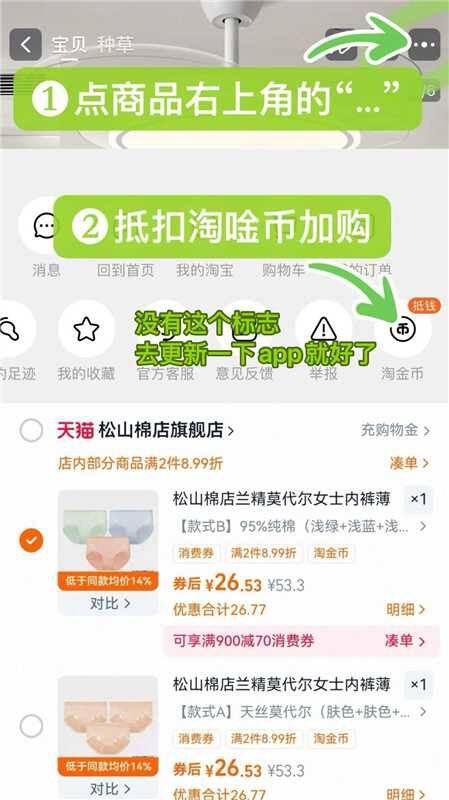
Task: Uncheck the selected 款式B item checkbox
Action: coord(31,541)
